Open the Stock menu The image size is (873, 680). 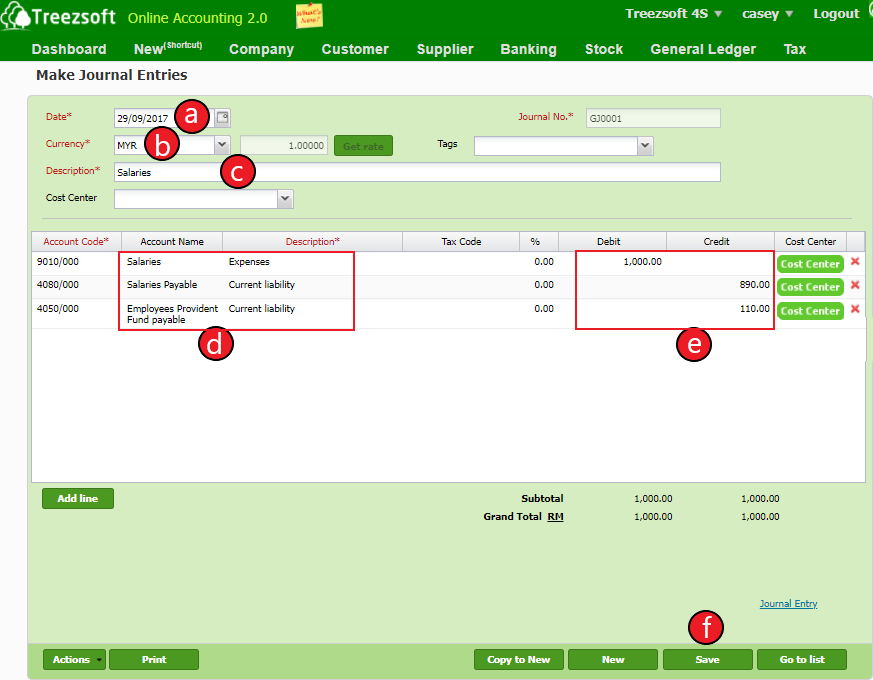tap(604, 49)
